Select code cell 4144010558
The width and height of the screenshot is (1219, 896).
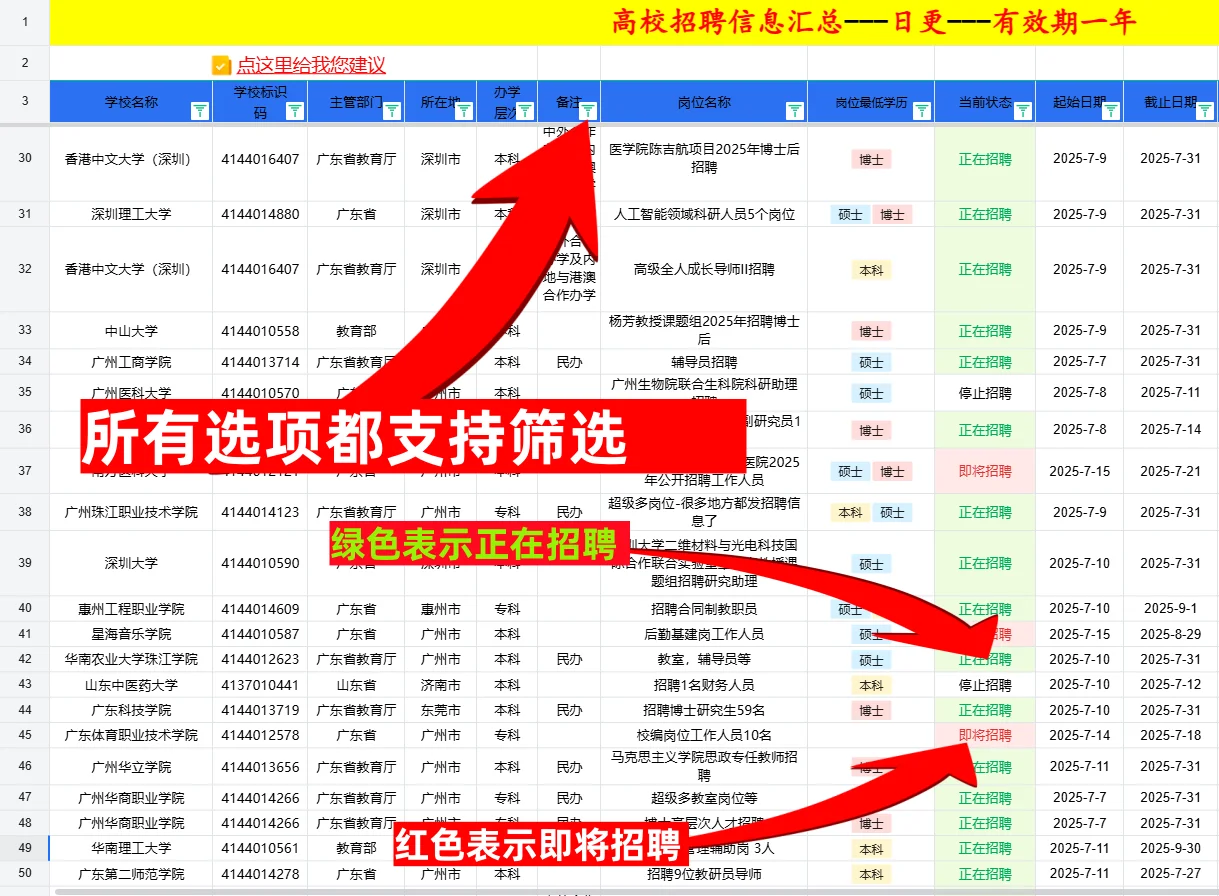(260, 331)
